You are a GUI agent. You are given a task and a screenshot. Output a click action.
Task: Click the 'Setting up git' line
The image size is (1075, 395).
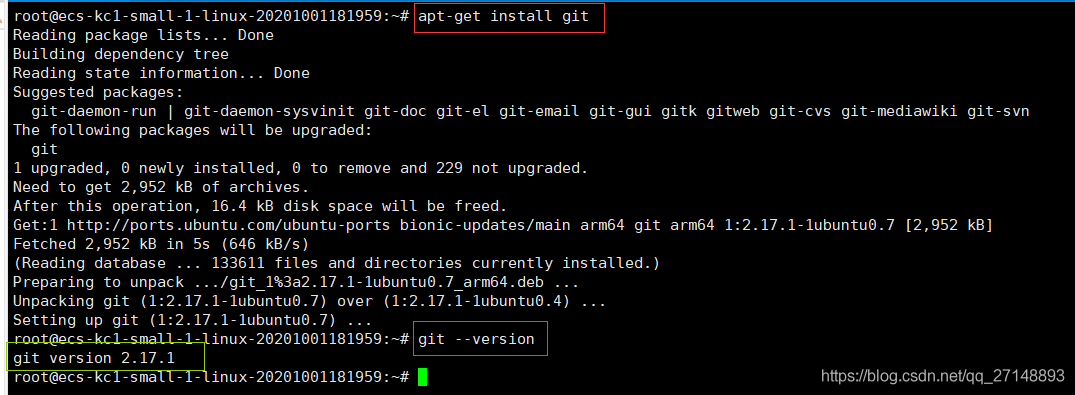pyautogui.click(x=193, y=320)
